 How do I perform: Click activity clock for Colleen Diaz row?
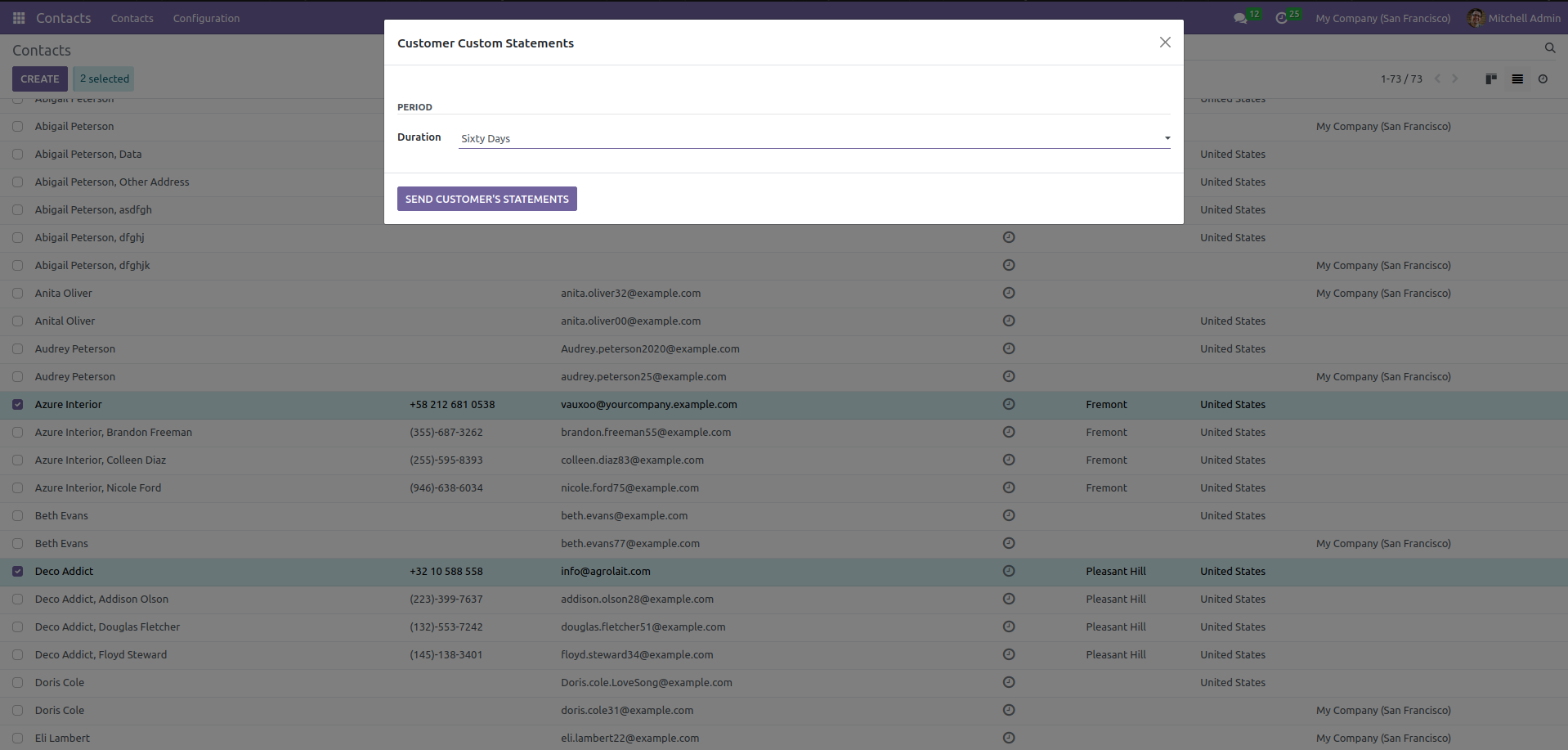point(1009,460)
